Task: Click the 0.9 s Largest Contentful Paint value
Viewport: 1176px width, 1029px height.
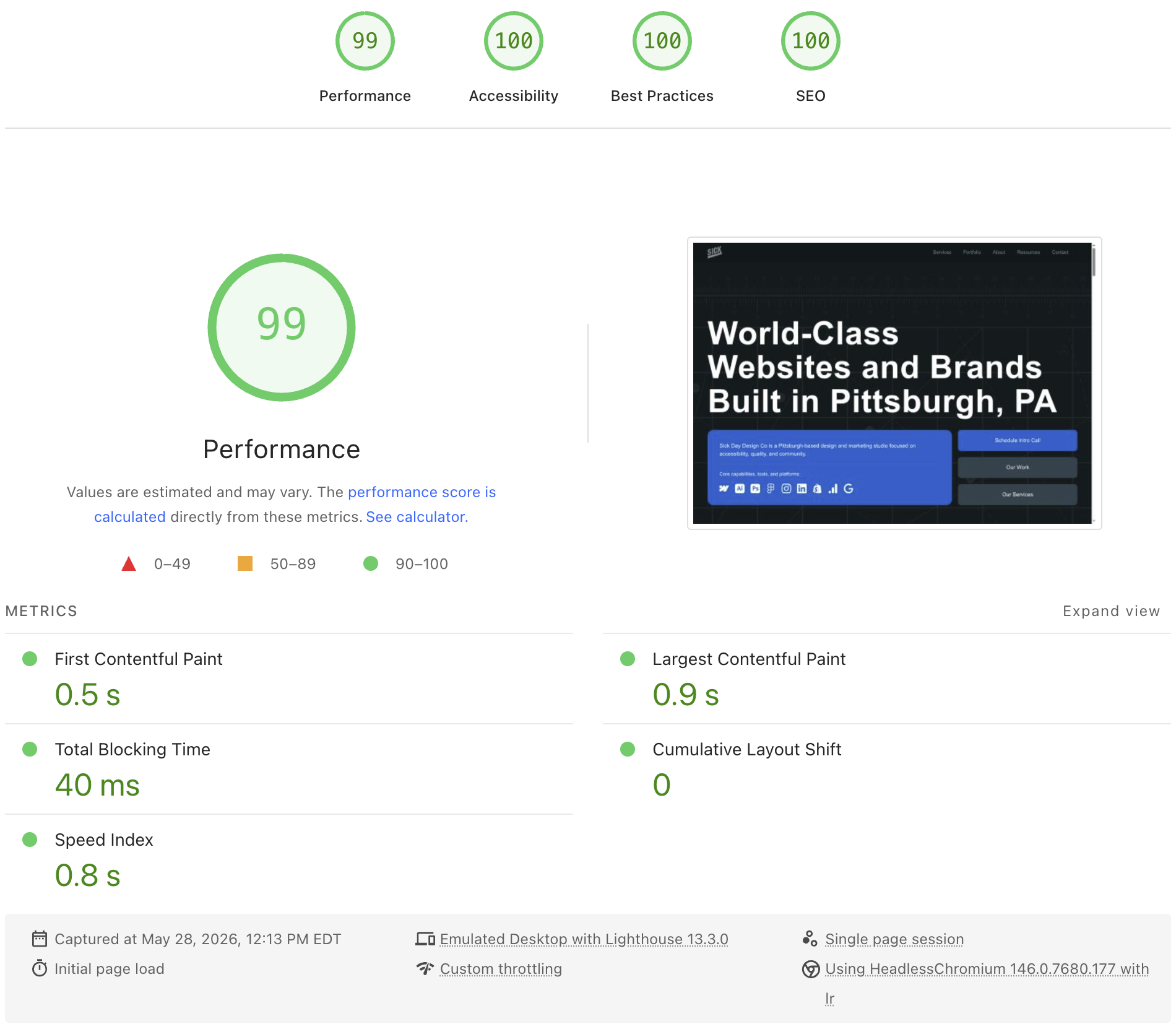Action: 686,695
